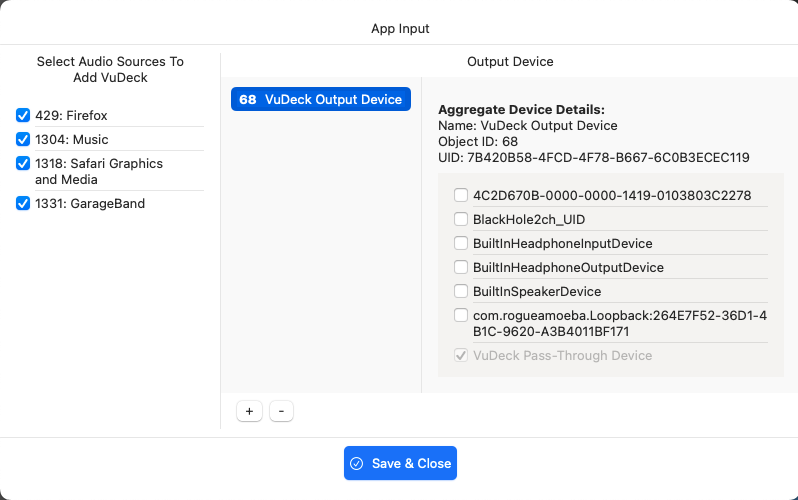Toggle 1318: Safari Graphics and Media checkbox
798x500 pixels.
[x=23, y=163]
